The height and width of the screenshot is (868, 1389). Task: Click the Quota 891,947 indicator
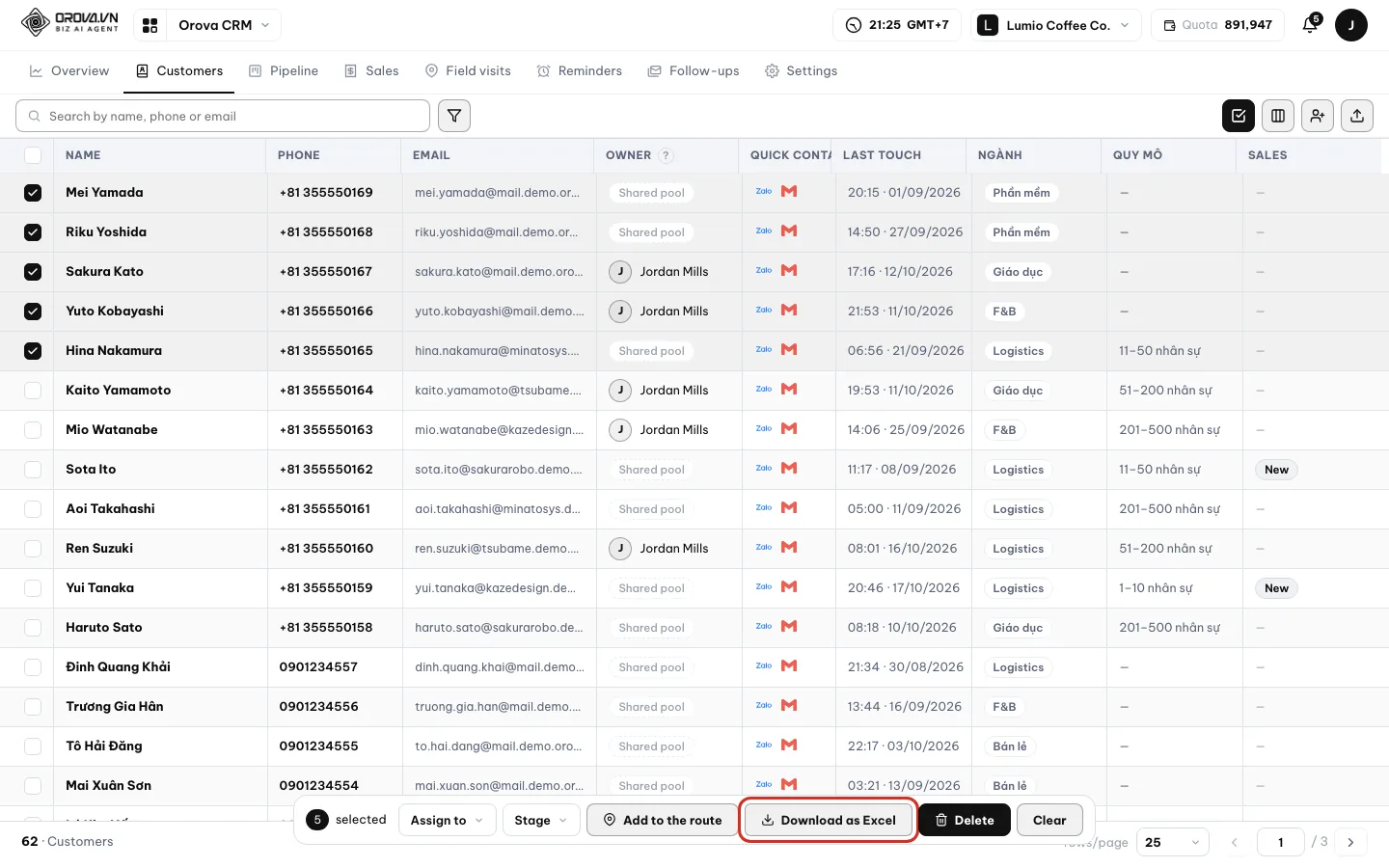1217,25
